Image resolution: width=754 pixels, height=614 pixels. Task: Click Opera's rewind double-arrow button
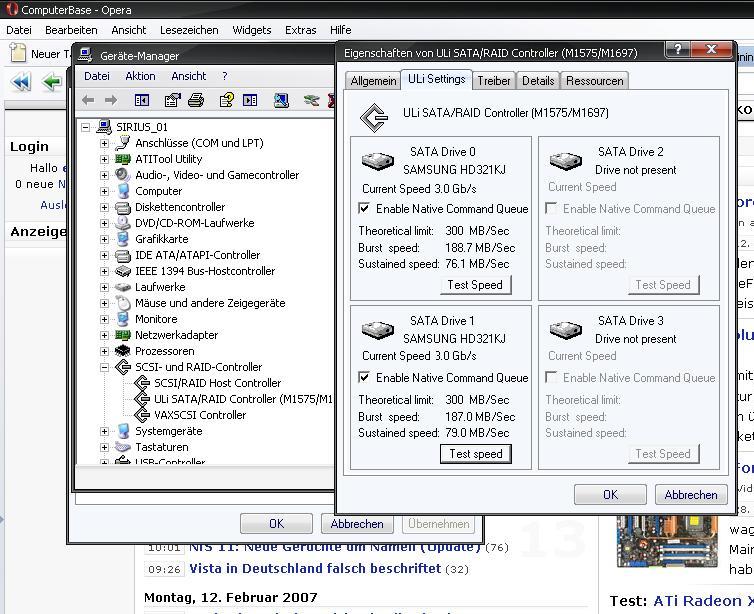point(21,82)
